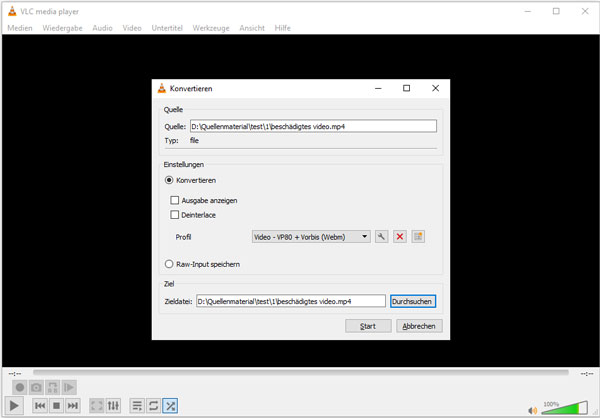
Task: Open the Medien menu
Action: pos(20,28)
